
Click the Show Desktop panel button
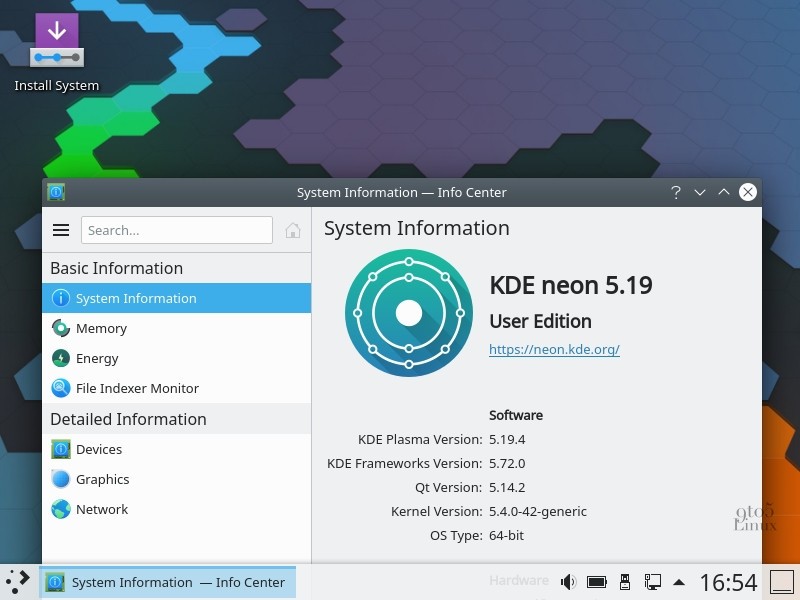click(x=781, y=582)
